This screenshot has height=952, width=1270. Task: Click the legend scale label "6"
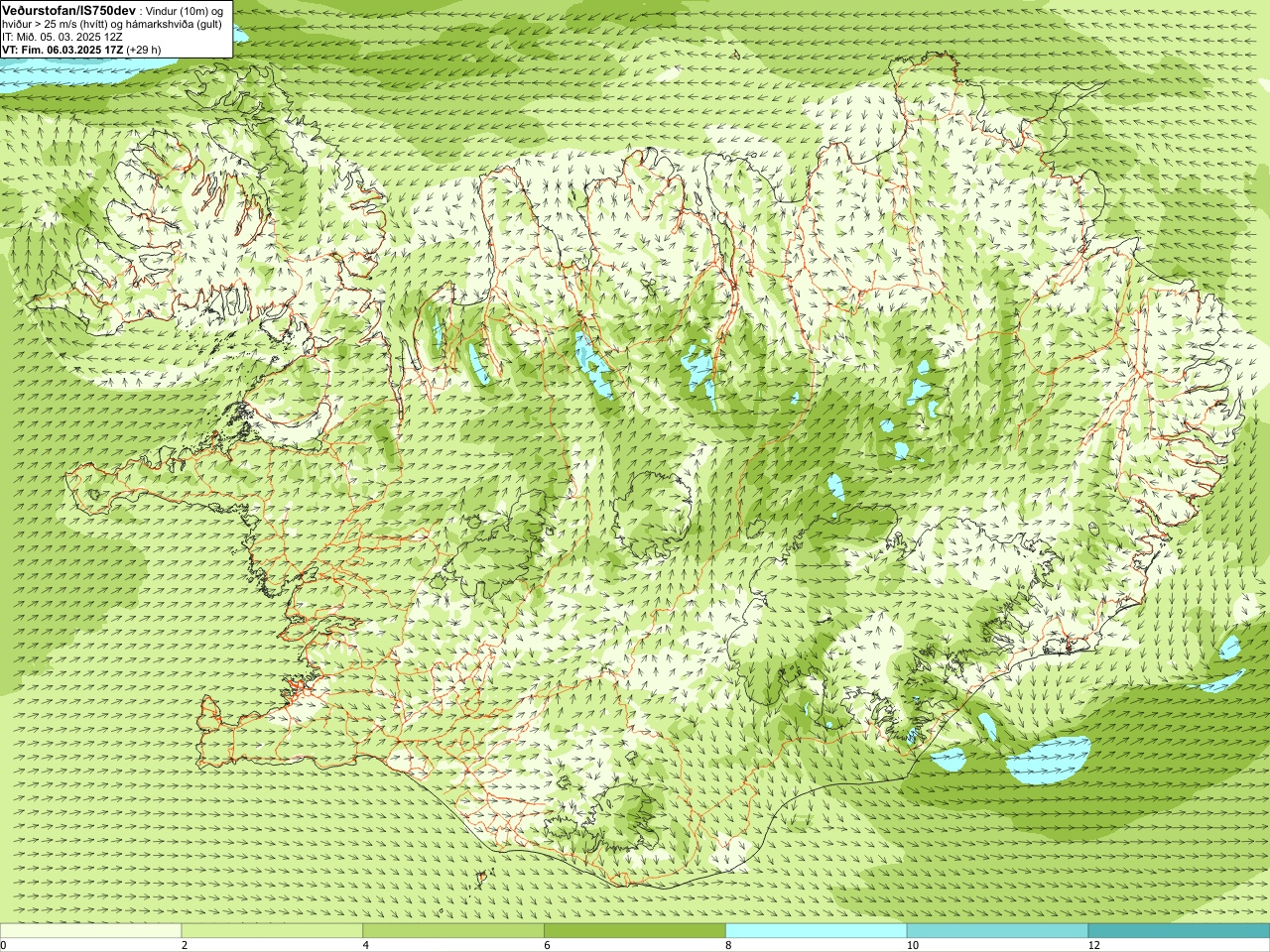(548, 945)
